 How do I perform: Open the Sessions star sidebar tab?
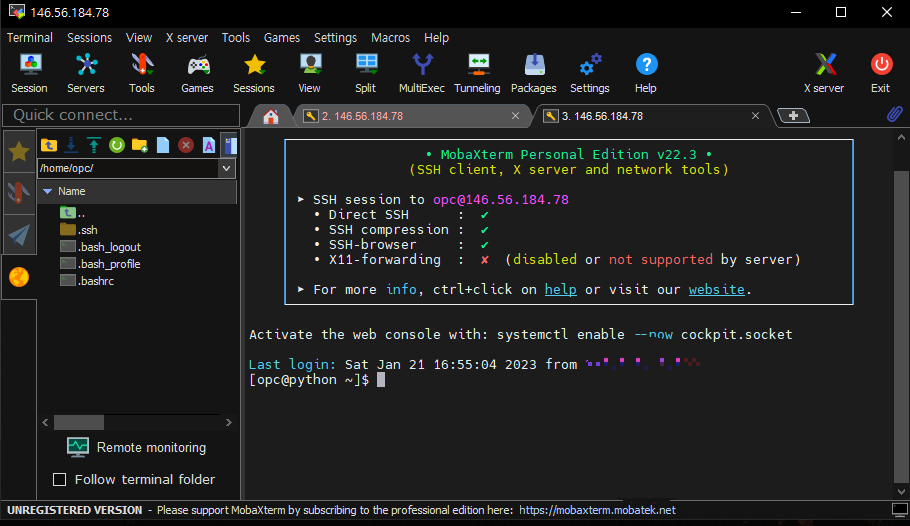[19, 152]
